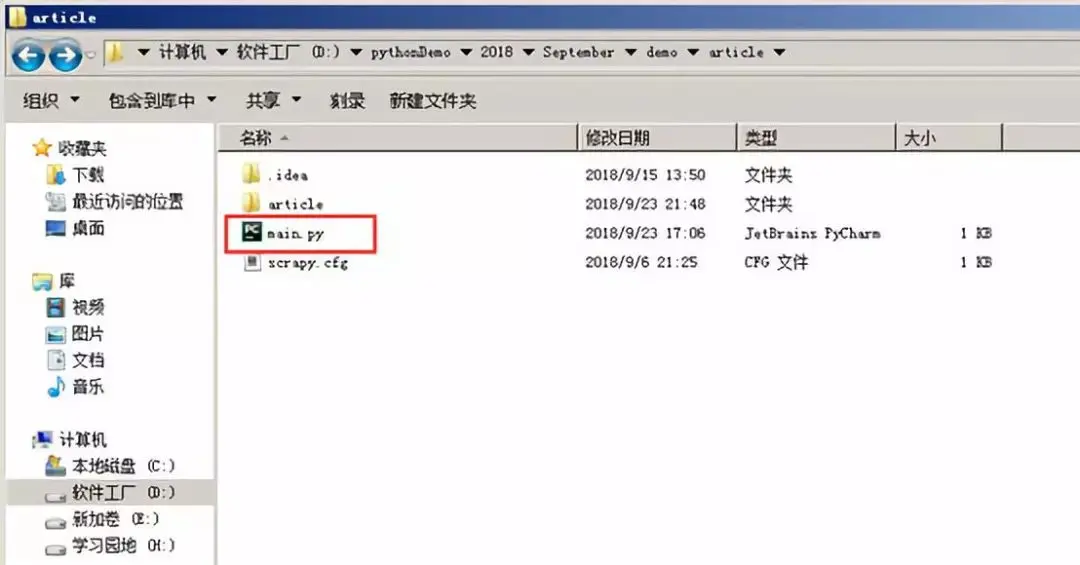Expand dropdown arrow after pythonDemo breadcrumb

click(x=466, y=52)
